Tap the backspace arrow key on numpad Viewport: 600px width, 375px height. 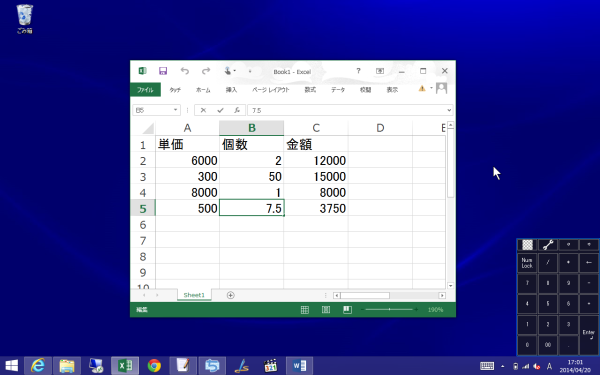(x=589, y=263)
